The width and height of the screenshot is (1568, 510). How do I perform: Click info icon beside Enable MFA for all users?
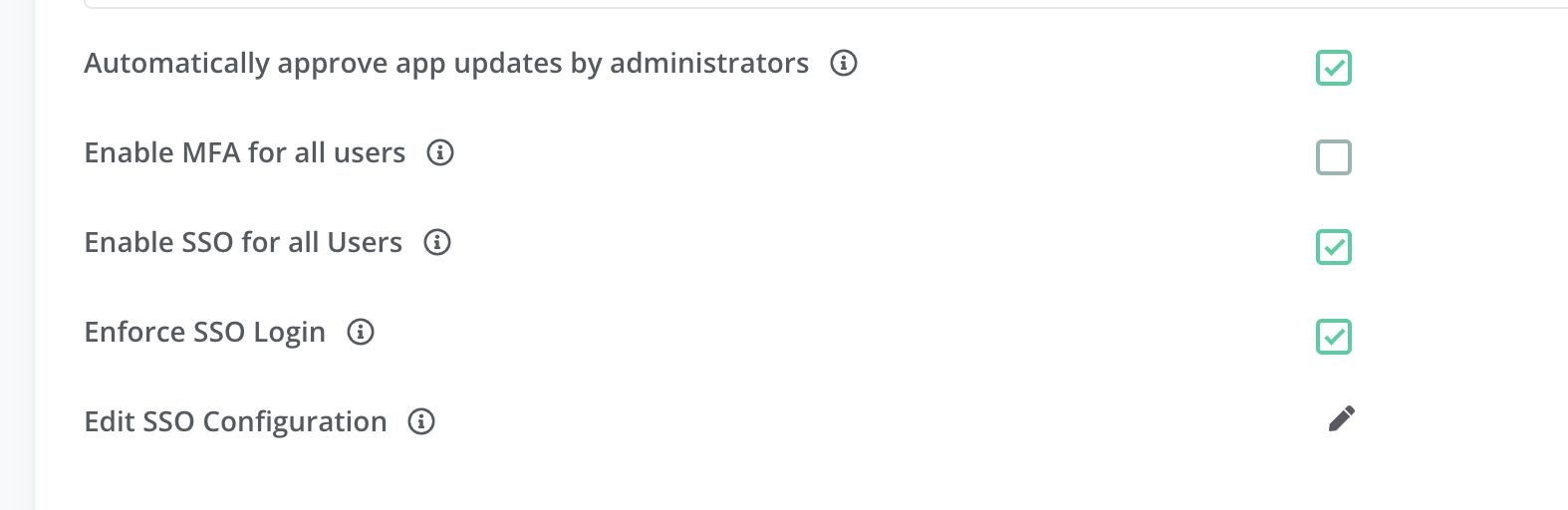click(440, 152)
